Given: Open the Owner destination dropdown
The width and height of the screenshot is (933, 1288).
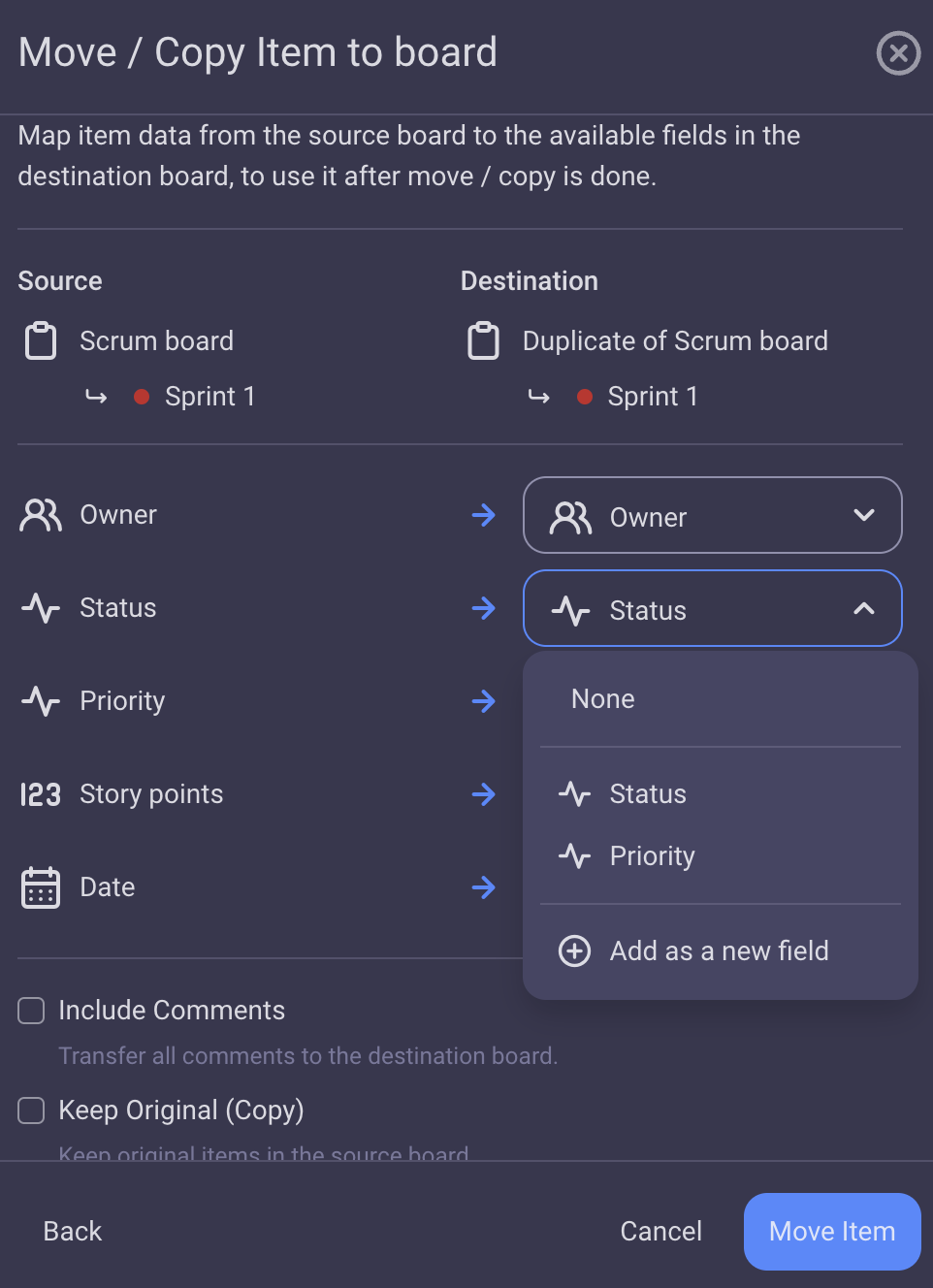Looking at the screenshot, I should [x=713, y=515].
